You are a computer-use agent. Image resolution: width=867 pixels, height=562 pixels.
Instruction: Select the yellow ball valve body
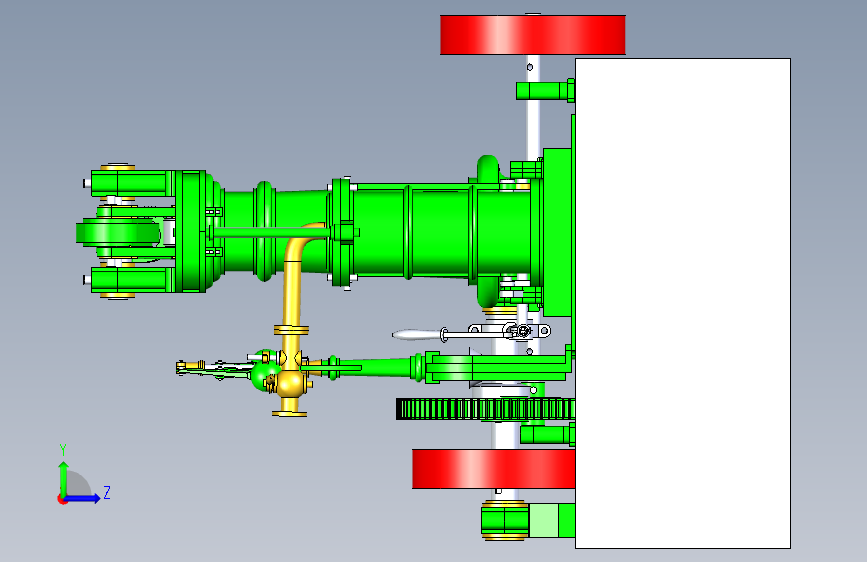click(291, 383)
